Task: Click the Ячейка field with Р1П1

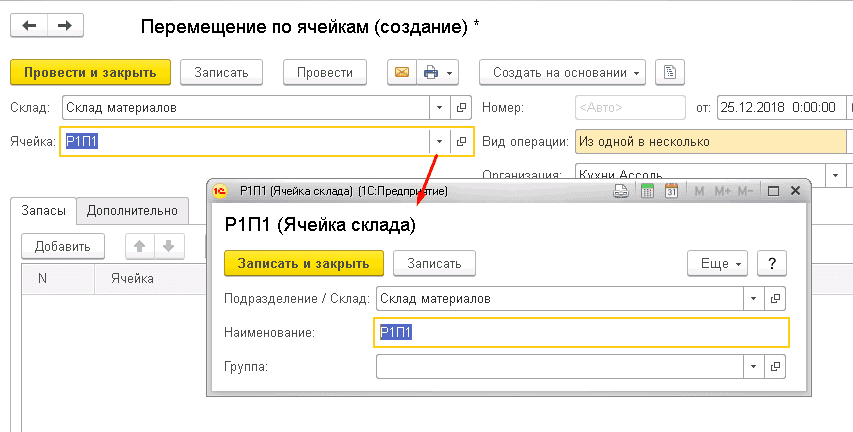Action: tap(245, 141)
